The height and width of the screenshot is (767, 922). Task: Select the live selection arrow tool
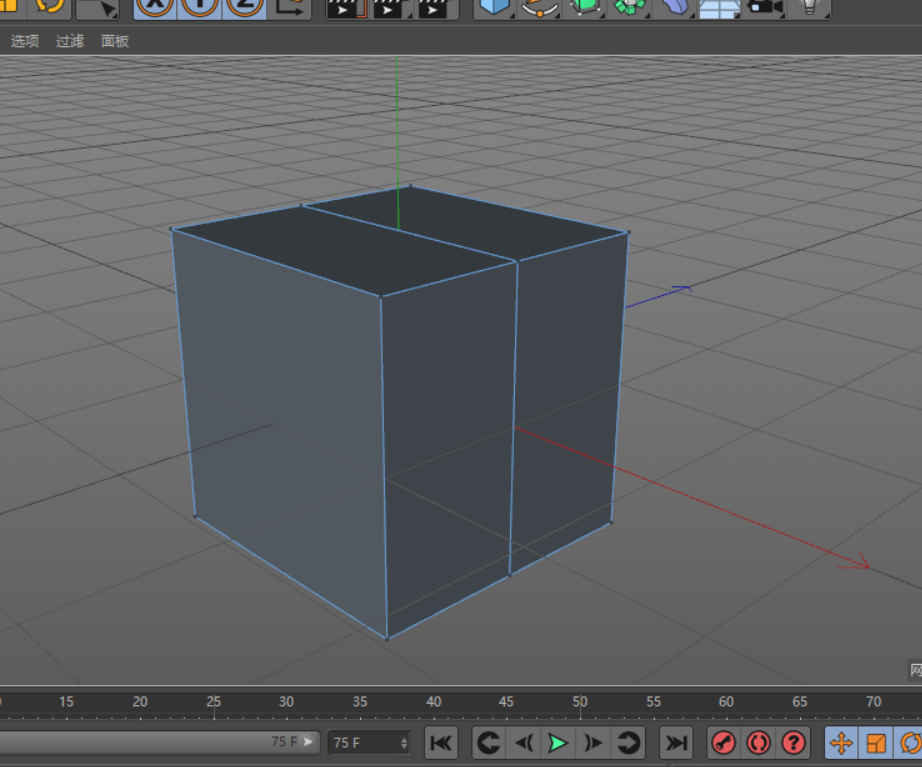98,7
